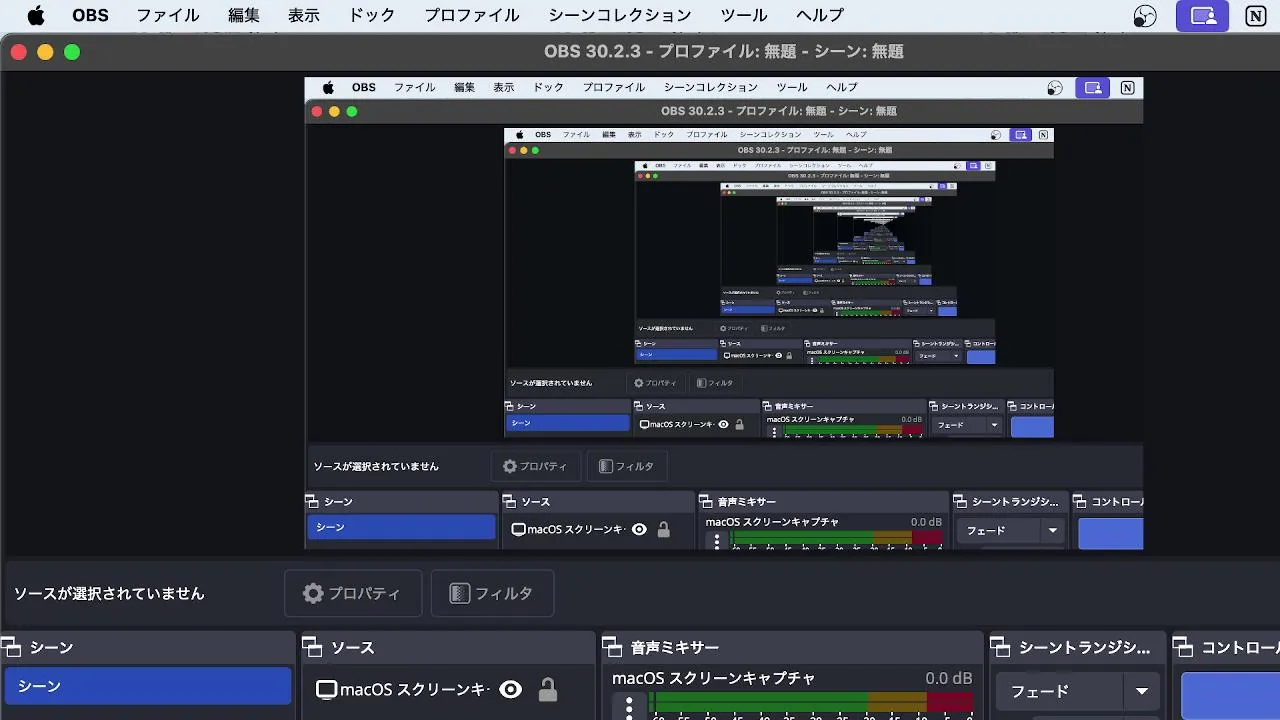Click the フェード dropdown in the largest mirrored preview
The width and height of the screenshot is (1280, 720).
(x=1011, y=530)
